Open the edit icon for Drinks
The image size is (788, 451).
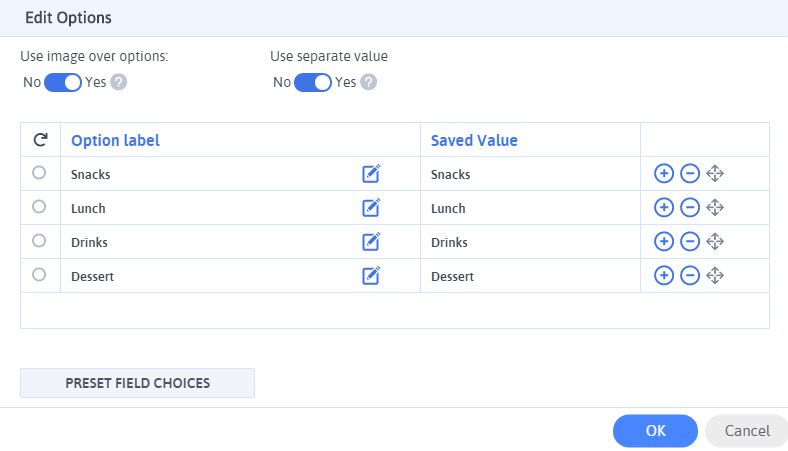point(371,241)
